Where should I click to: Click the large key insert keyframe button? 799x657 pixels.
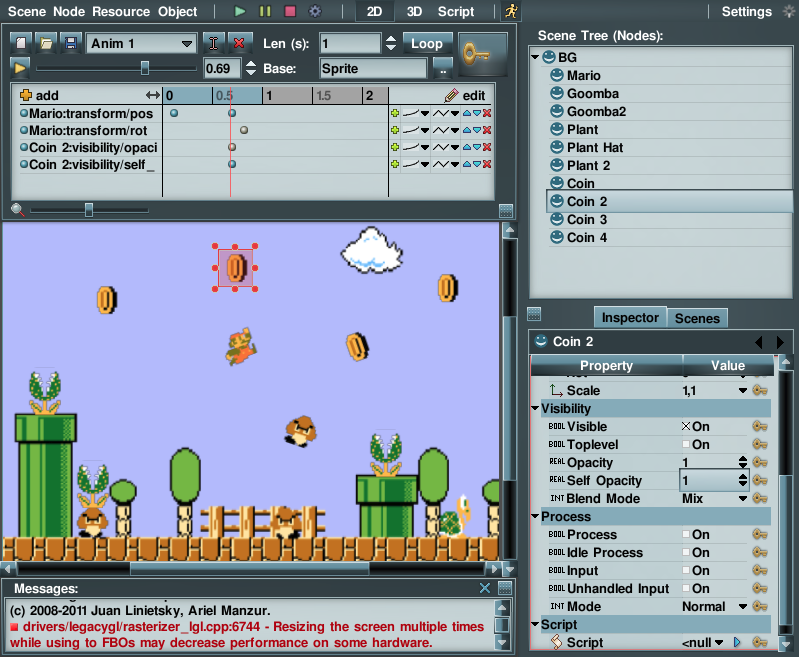point(482,54)
